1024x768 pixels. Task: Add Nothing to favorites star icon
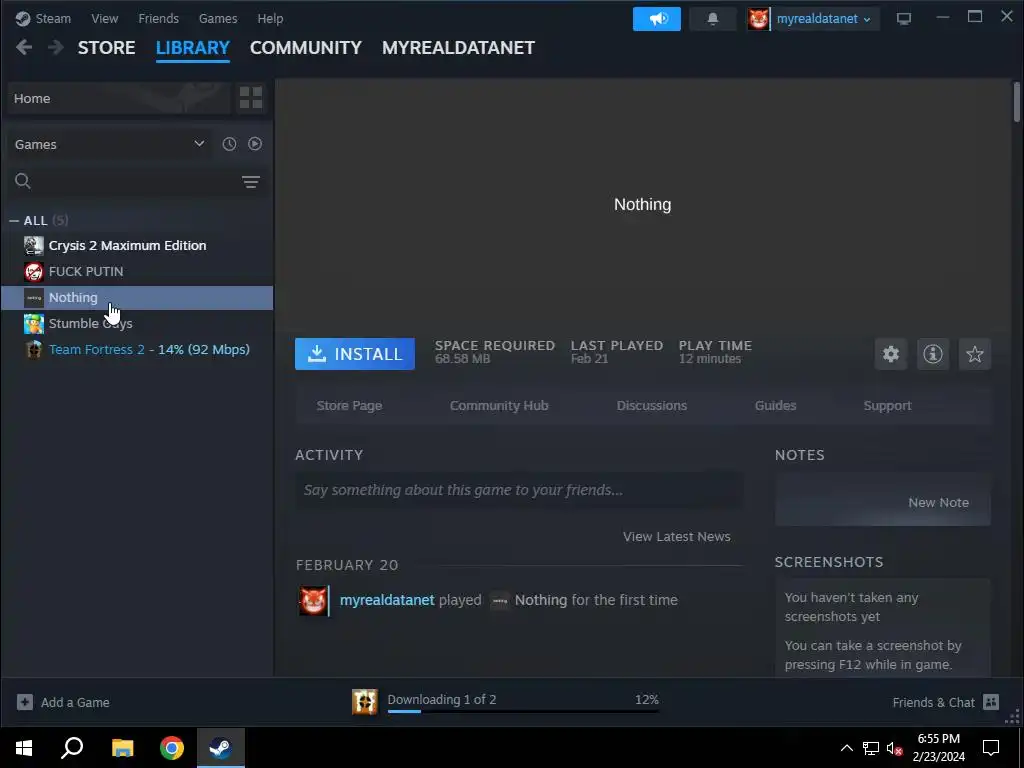[x=974, y=354]
